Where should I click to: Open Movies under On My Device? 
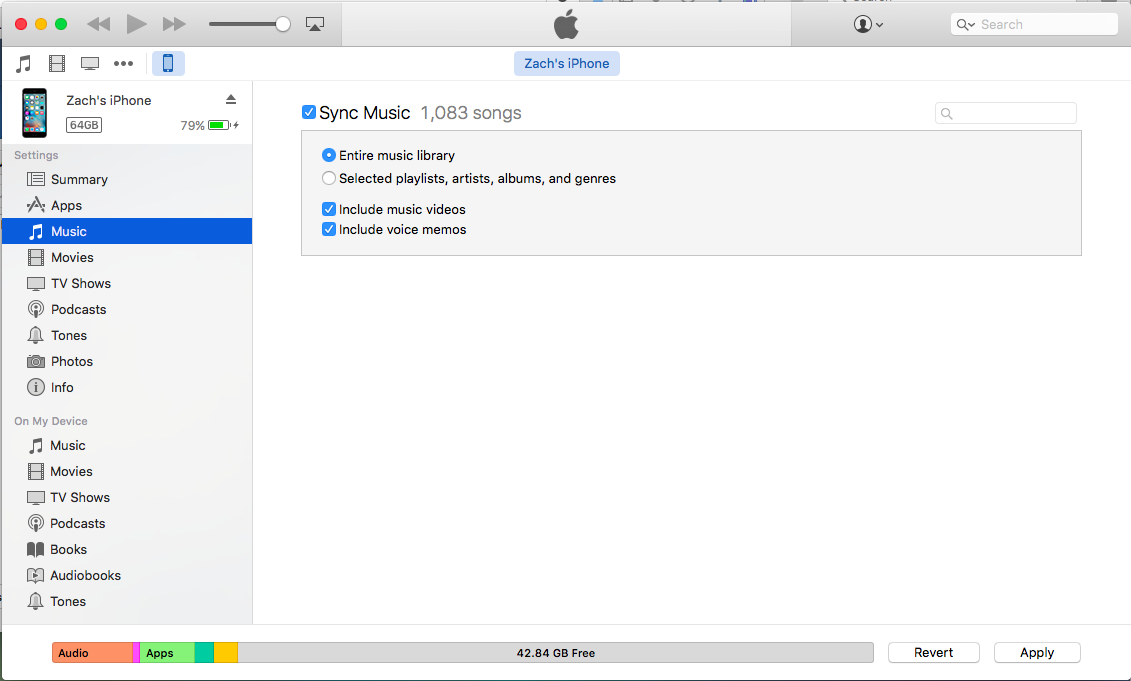127,471
